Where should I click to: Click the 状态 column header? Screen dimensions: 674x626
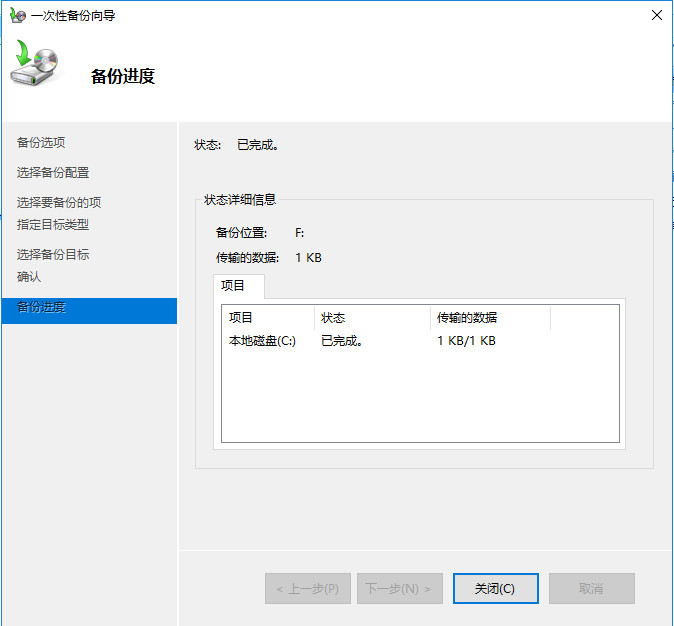[372, 318]
